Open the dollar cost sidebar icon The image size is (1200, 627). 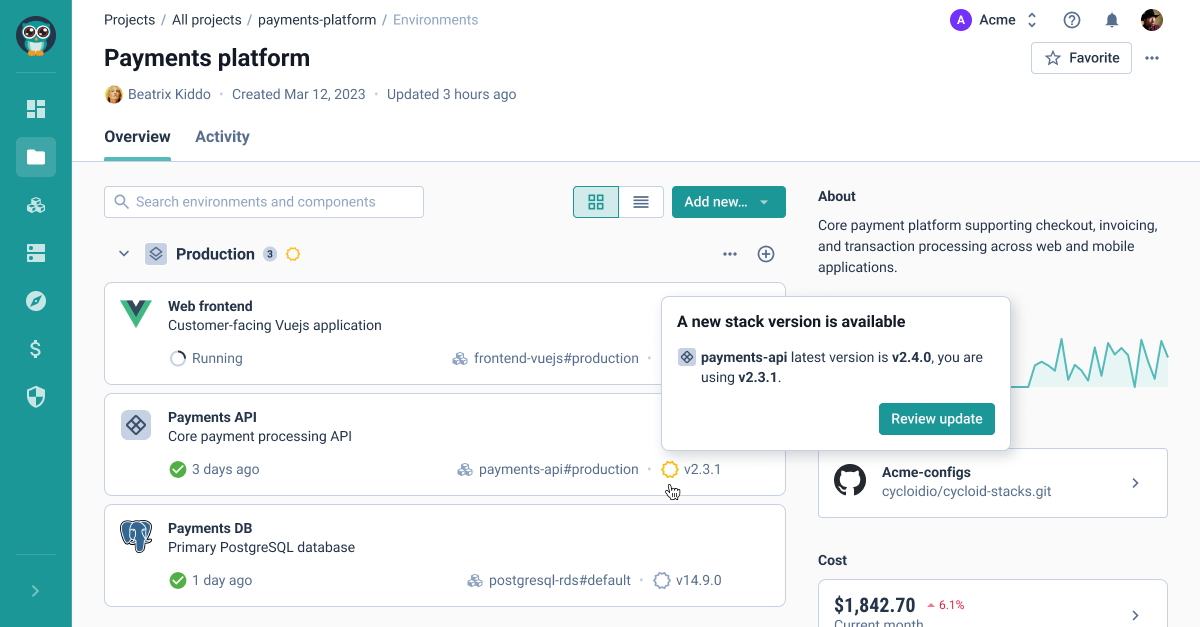[36, 349]
